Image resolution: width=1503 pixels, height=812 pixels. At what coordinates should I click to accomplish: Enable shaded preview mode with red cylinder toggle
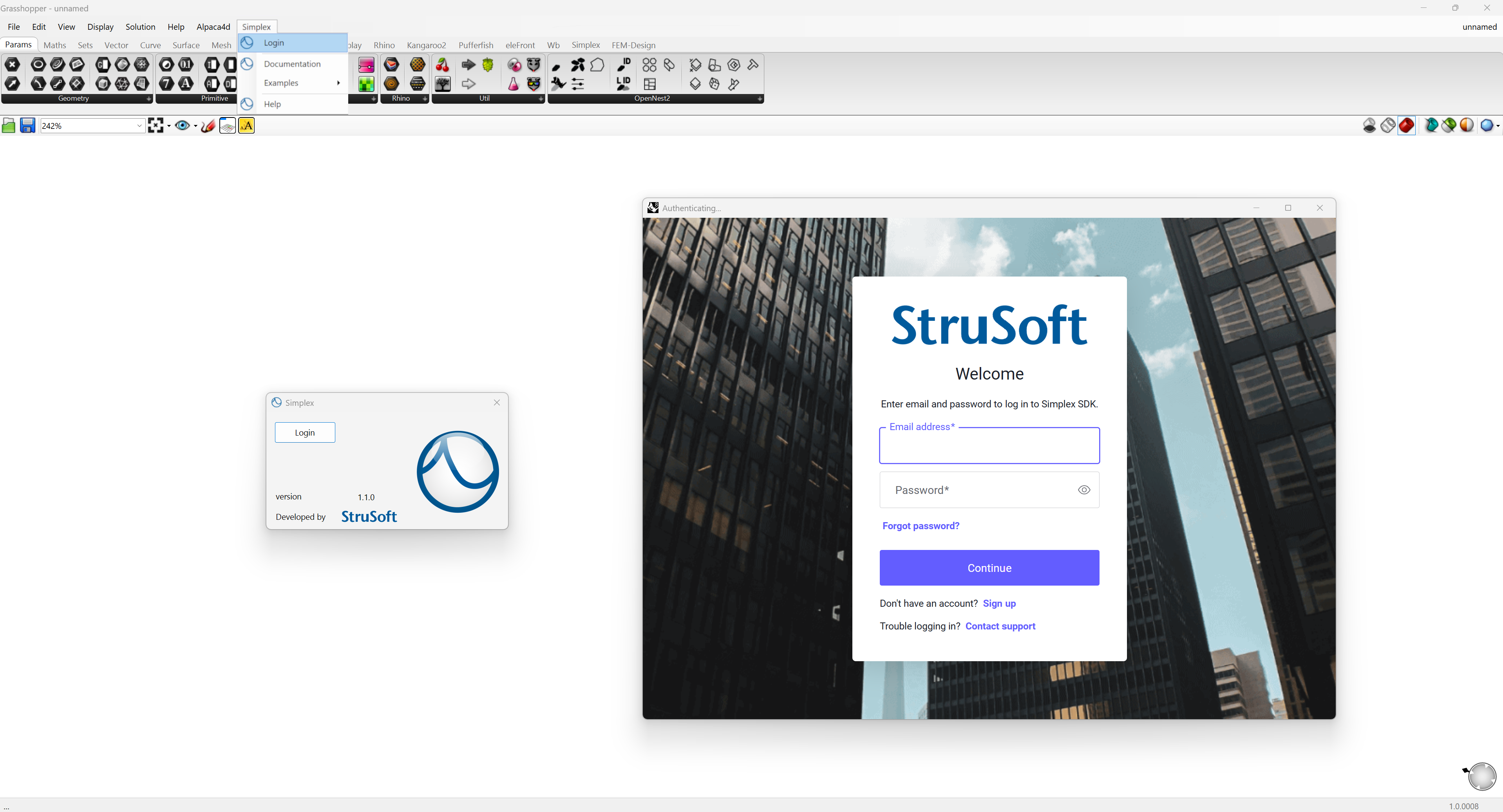[1407, 125]
